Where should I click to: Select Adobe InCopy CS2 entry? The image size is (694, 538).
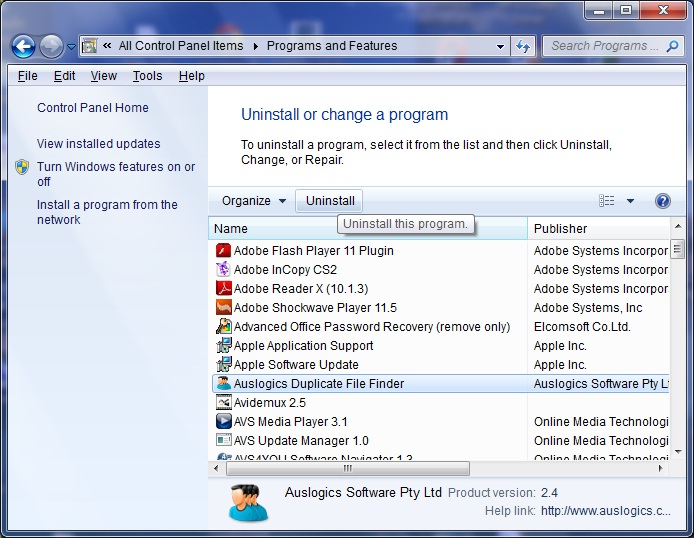[x=285, y=270]
